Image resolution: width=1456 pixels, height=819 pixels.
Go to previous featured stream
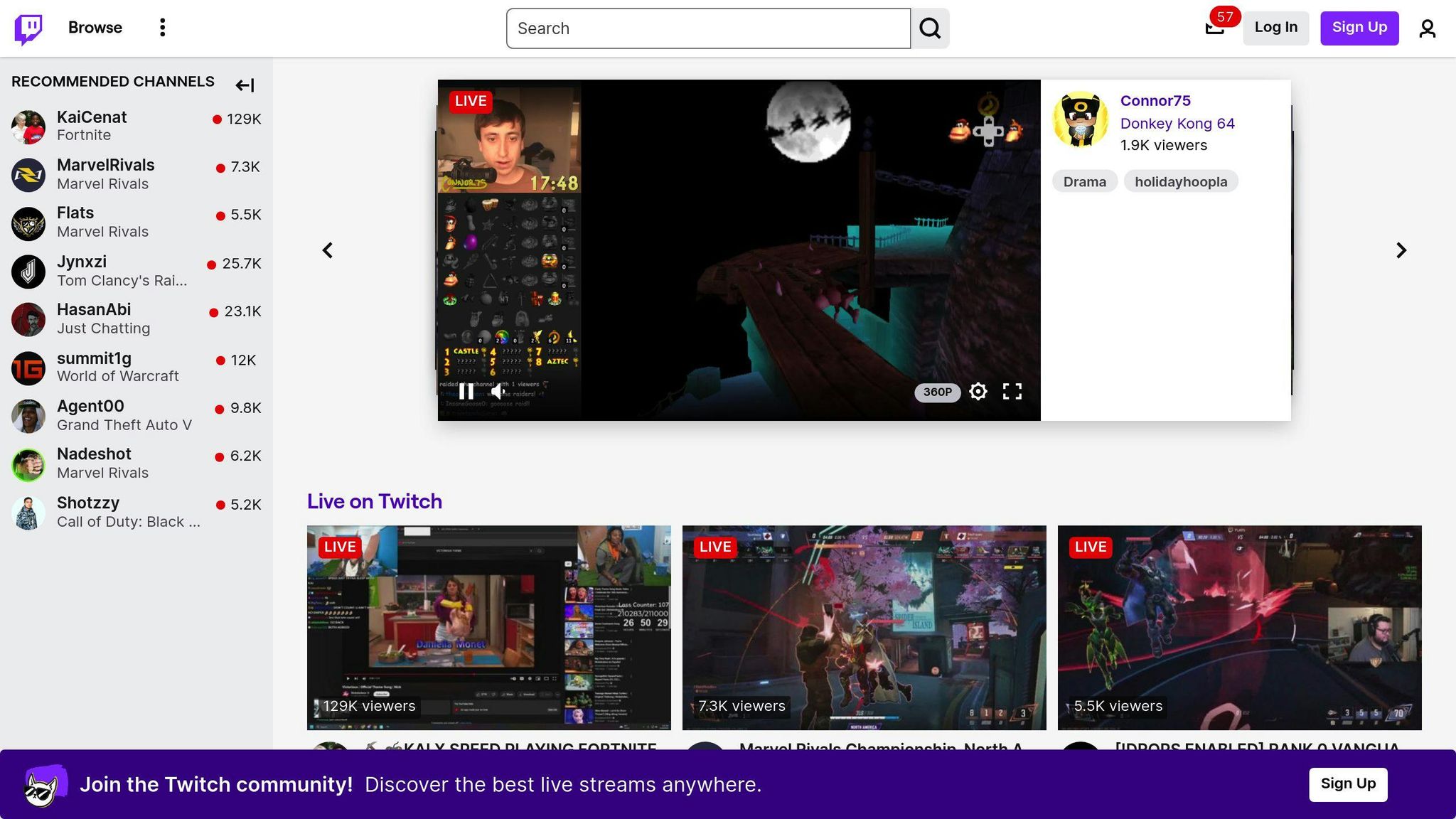[328, 250]
